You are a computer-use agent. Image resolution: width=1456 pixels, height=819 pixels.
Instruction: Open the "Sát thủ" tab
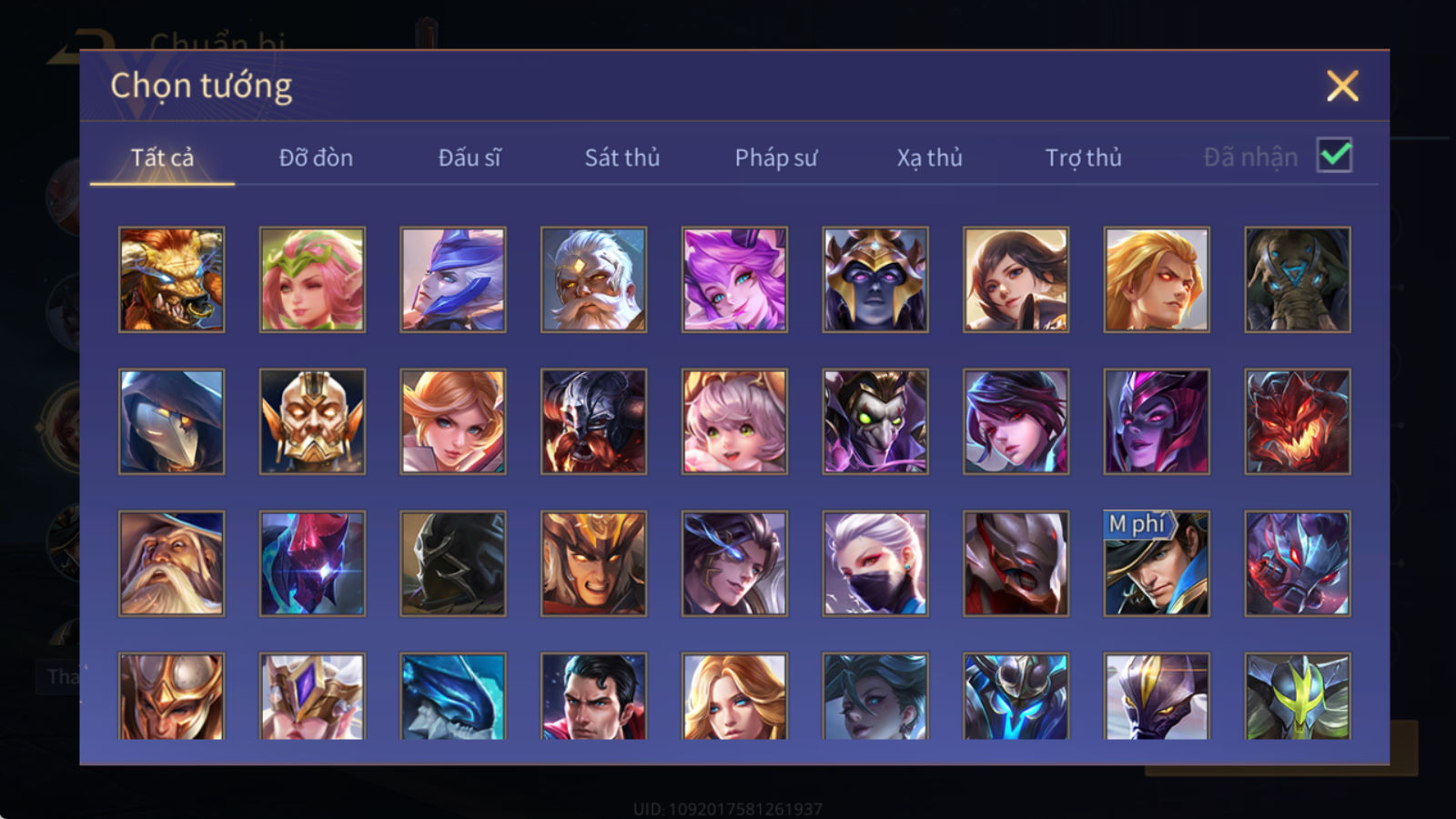(622, 157)
